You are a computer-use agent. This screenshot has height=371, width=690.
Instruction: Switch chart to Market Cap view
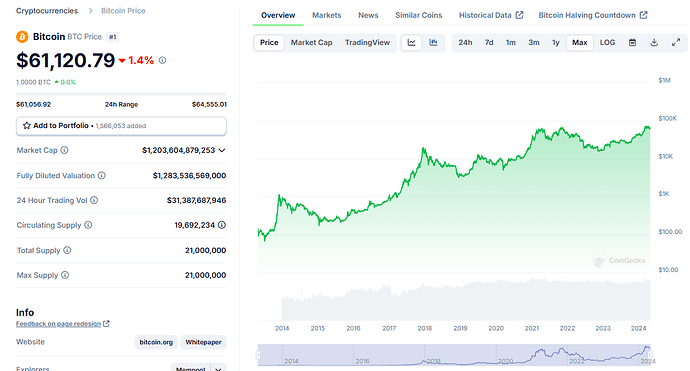pyautogui.click(x=312, y=43)
